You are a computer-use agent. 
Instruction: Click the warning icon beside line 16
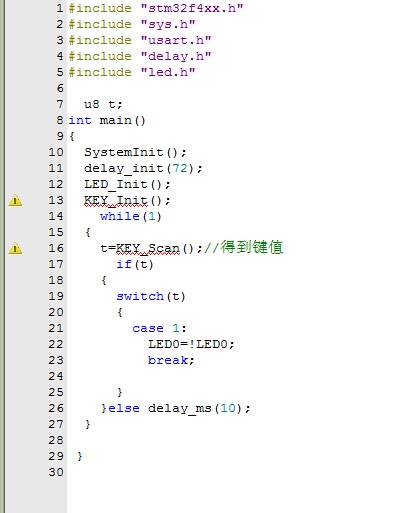click(x=15, y=249)
